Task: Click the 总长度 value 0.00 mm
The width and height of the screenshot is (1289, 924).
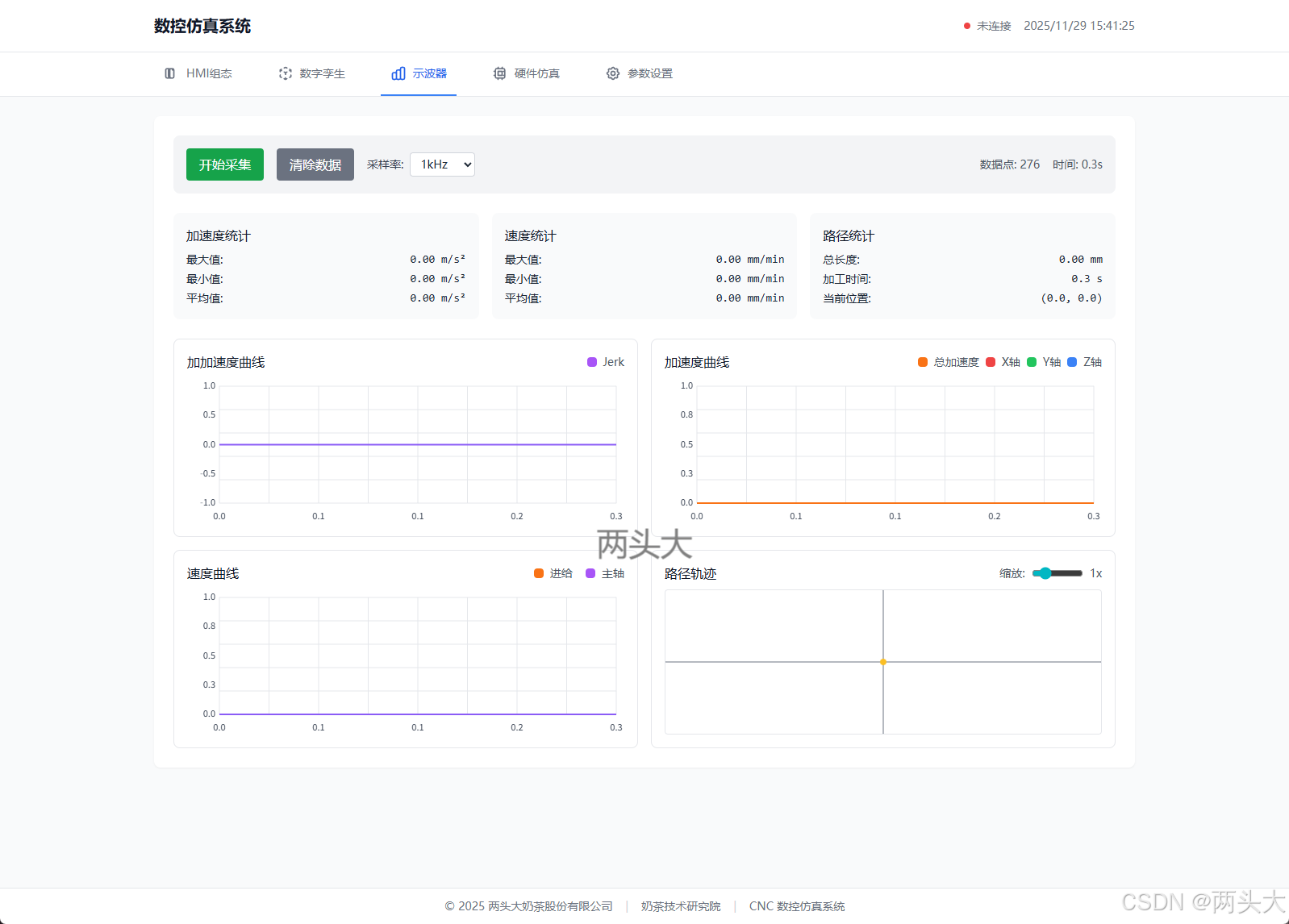Action: click(x=1081, y=260)
